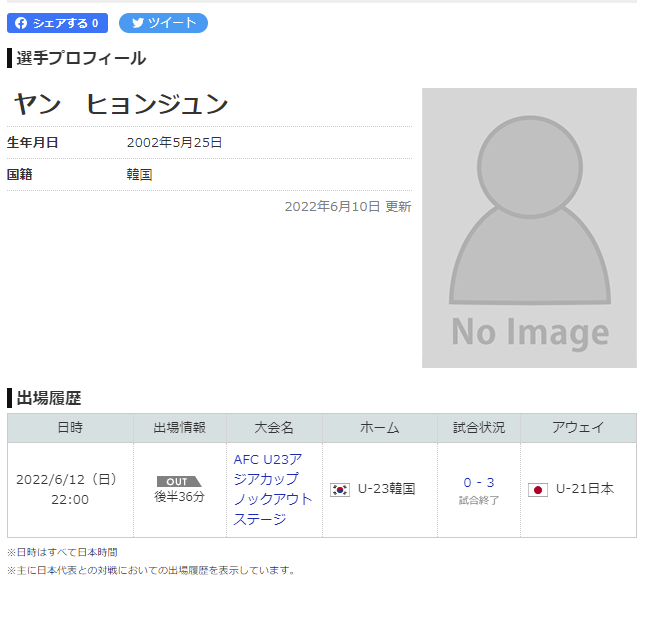Viewport: 649px width, 618px height.
Task: Click the Facebook logo icon
Action: pyautogui.click(x=21, y=23)
